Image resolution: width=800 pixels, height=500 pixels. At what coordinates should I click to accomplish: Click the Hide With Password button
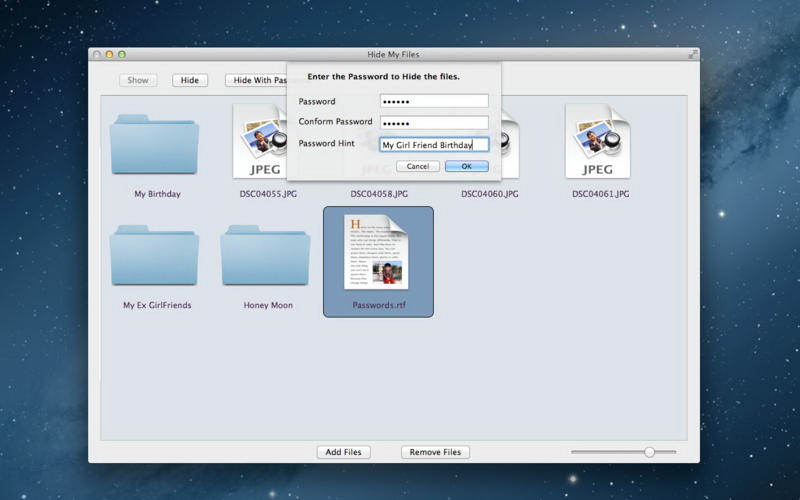pos(256,80)
